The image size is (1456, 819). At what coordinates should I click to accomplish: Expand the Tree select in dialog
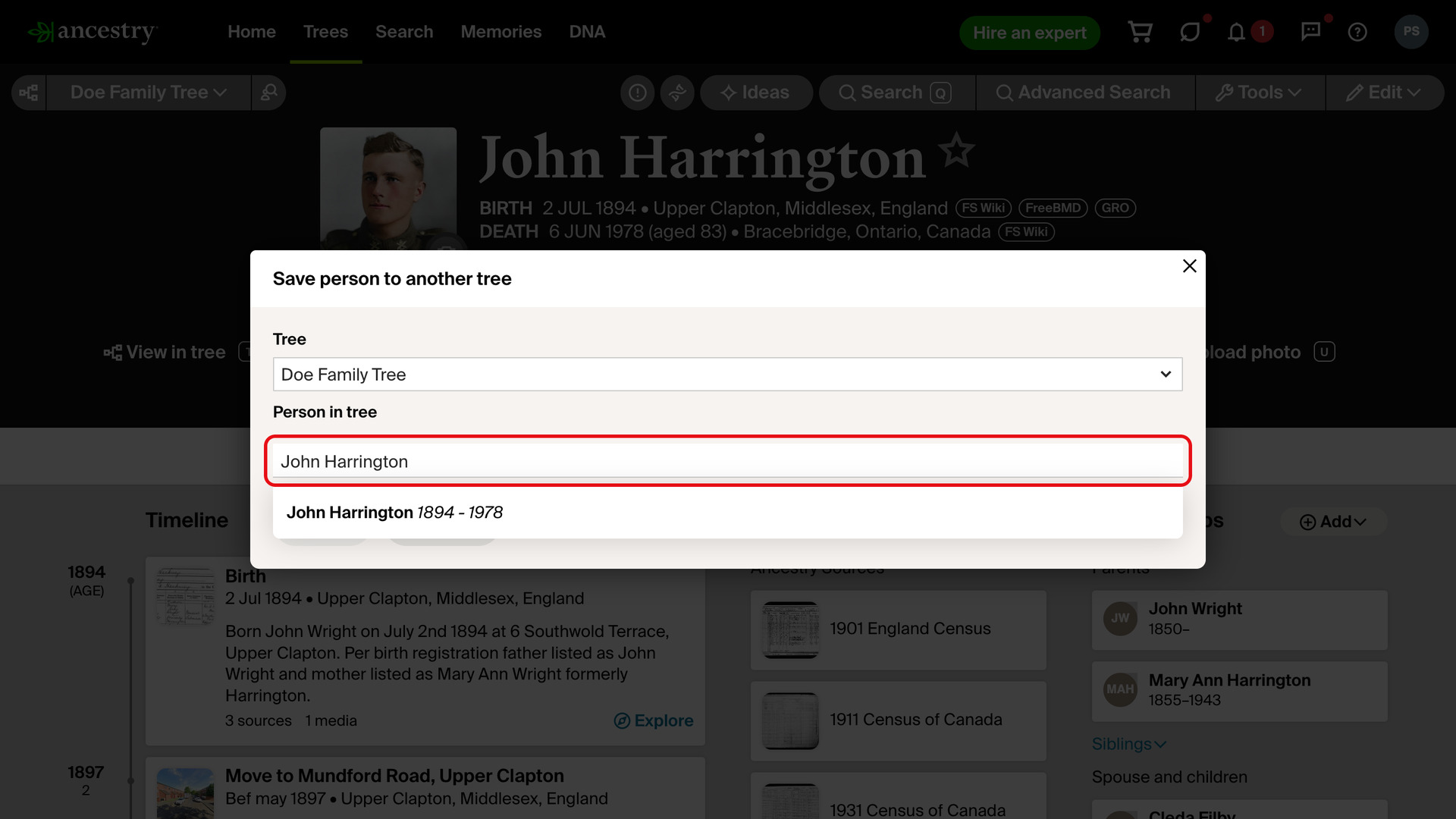coord(727,375)
